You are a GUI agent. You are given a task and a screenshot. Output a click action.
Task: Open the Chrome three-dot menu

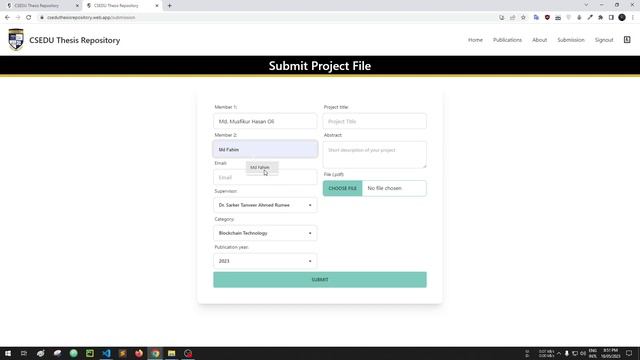[633, 18]
